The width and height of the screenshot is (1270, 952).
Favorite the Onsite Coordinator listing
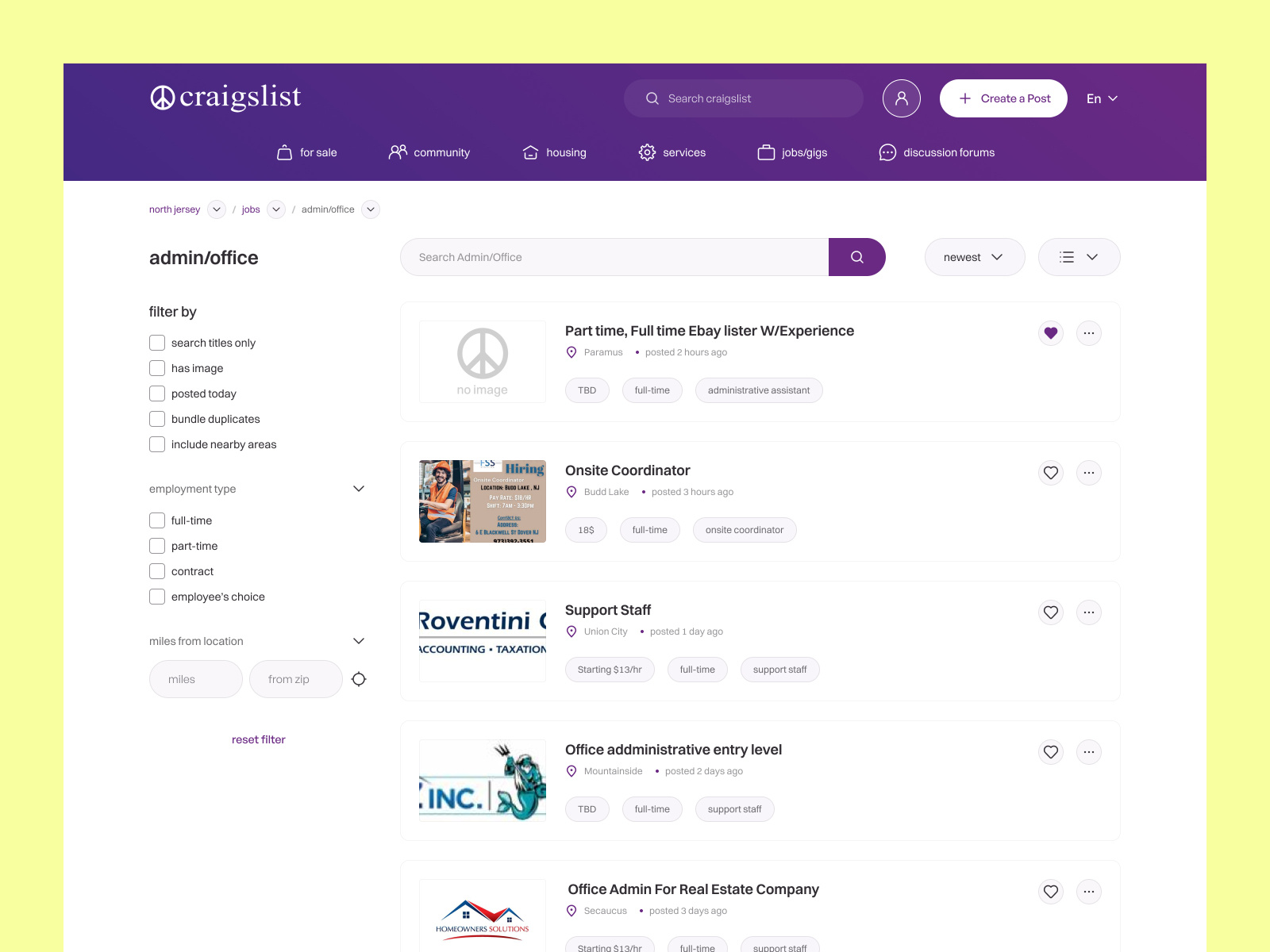[x=1051, y=473]
